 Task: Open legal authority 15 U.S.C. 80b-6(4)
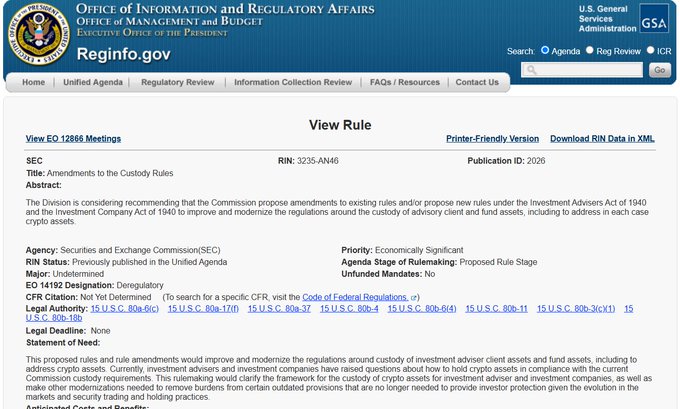422,309
